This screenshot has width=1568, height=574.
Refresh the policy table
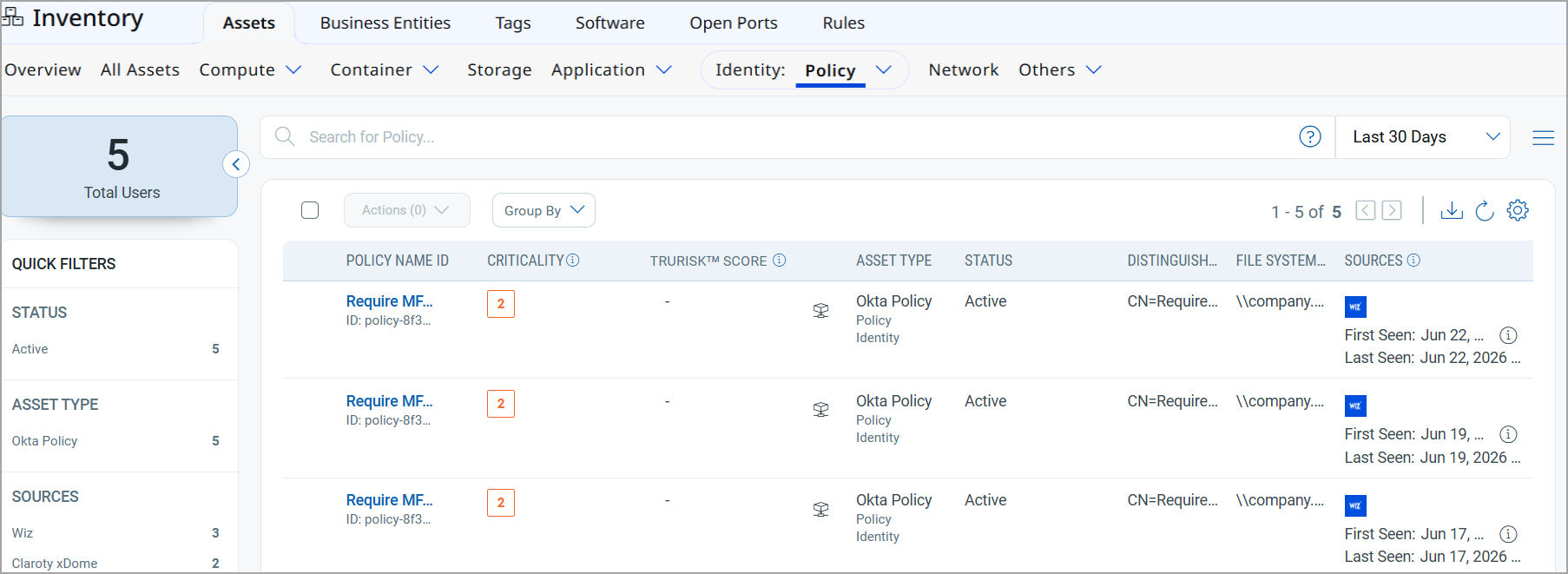[1485, 210]
